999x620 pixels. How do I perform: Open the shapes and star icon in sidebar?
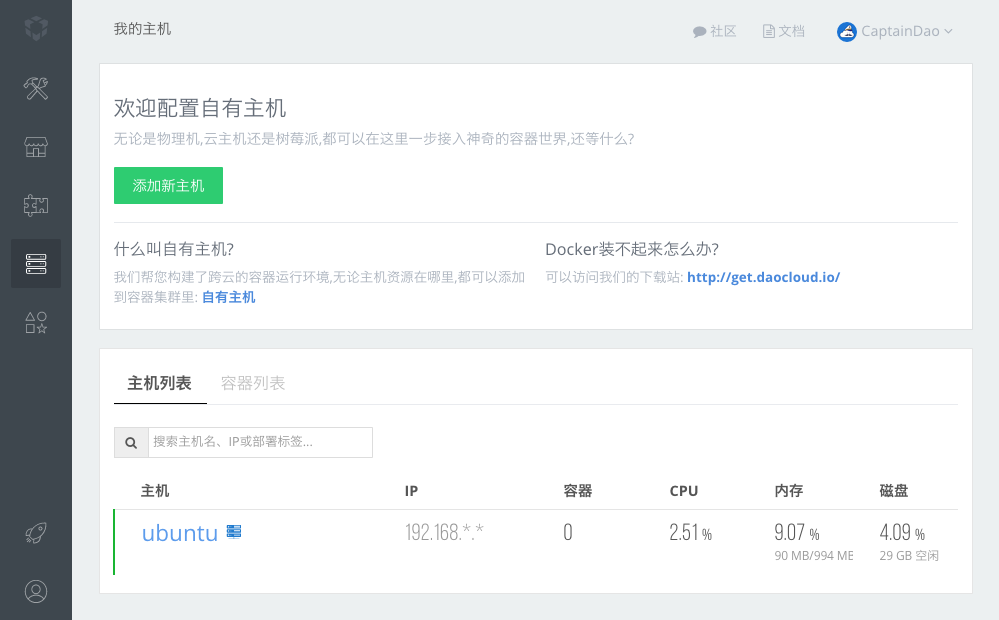click(x=36, y=322)
